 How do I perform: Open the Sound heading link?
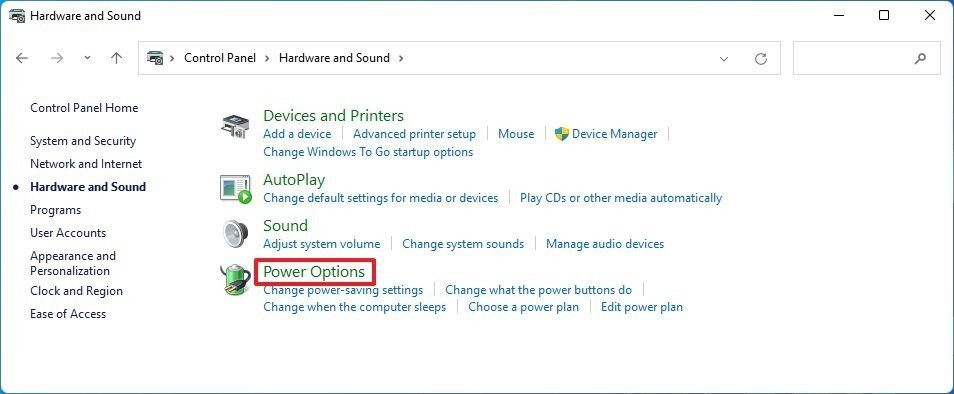(x=285, y=226)
